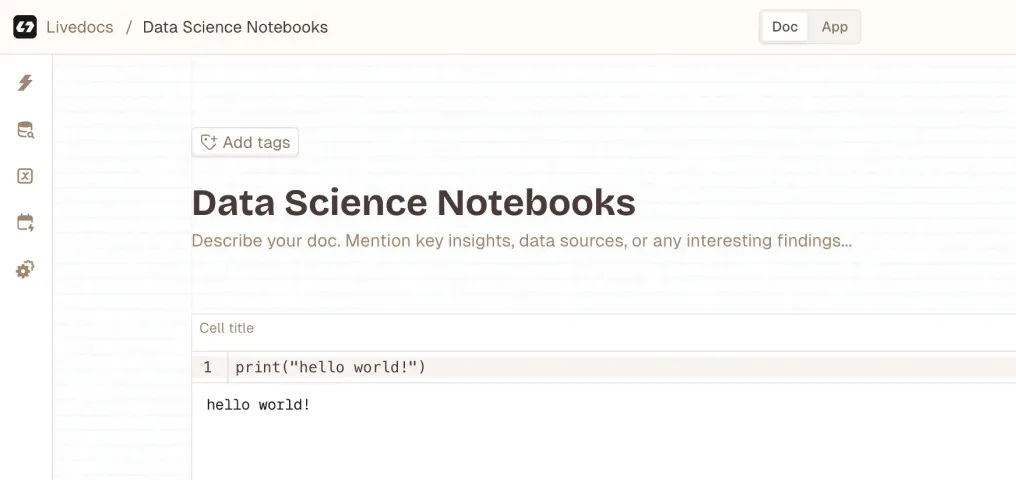This screenshot has height=480, width=1016.
Task: Switch to App view
Action: (x=835, y=27)
